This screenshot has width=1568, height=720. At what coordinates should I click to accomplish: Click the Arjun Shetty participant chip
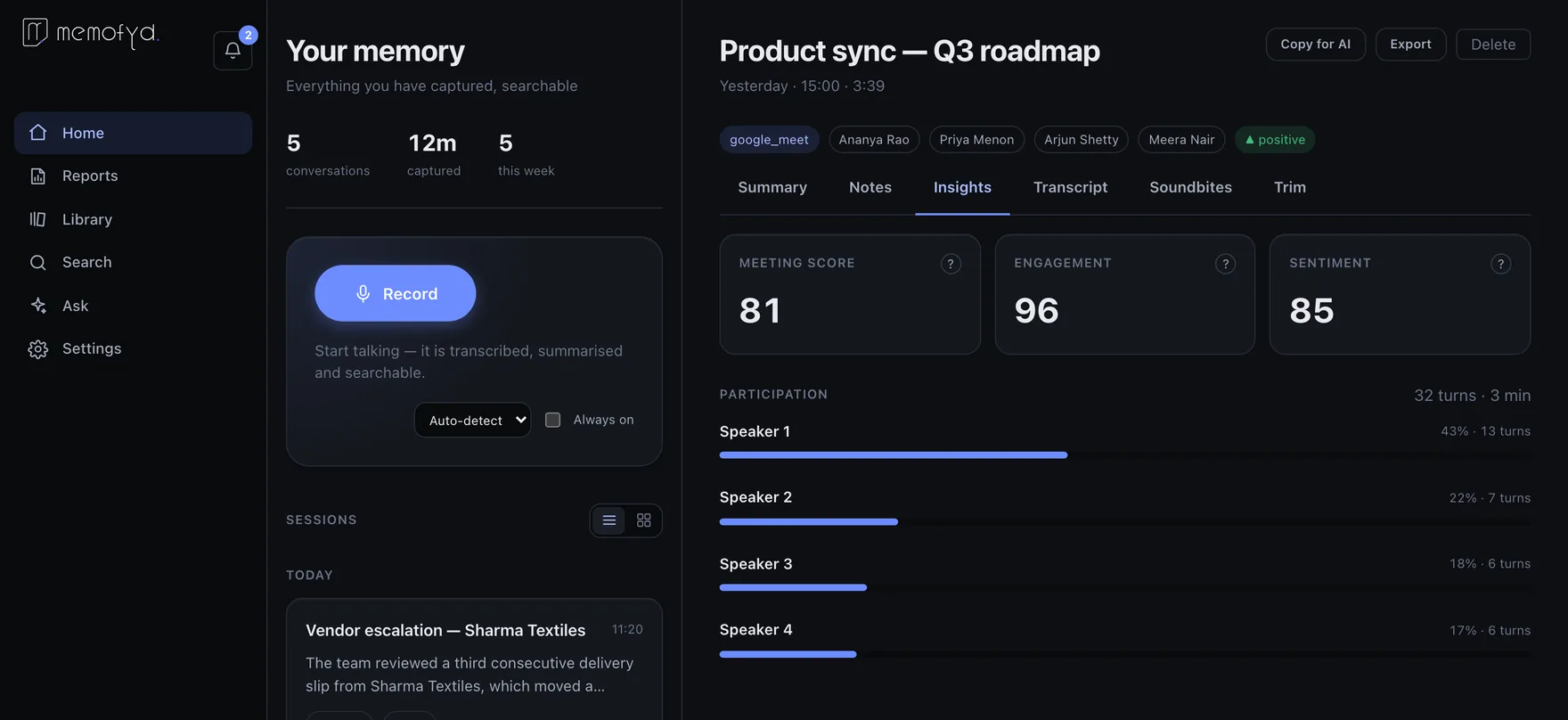[x=1082, y=140]
